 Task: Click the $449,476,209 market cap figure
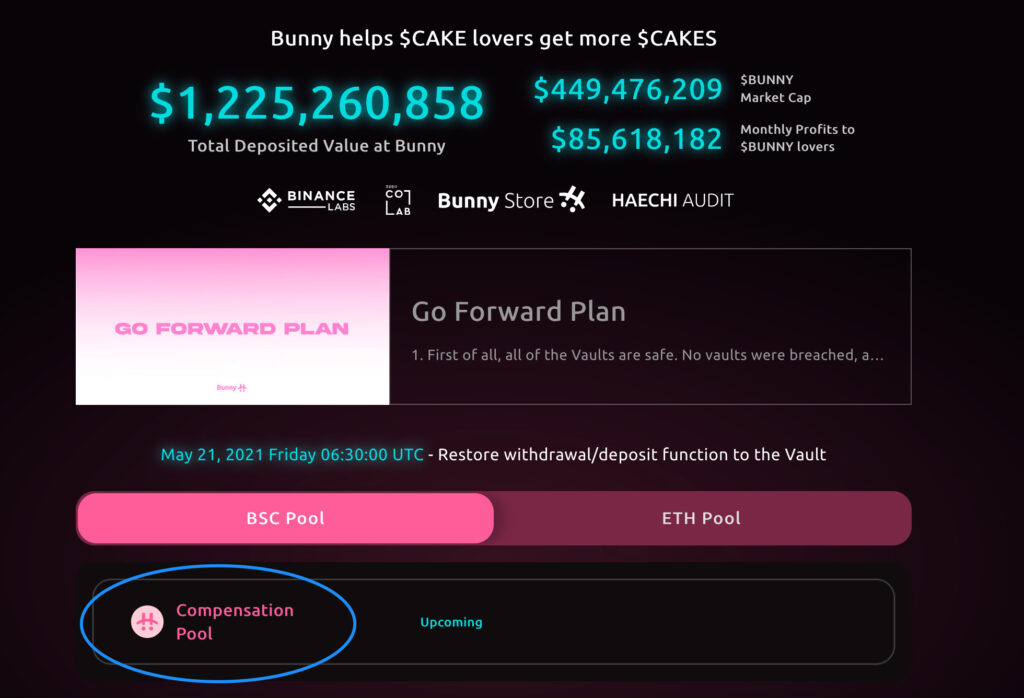tap(628, 89)
